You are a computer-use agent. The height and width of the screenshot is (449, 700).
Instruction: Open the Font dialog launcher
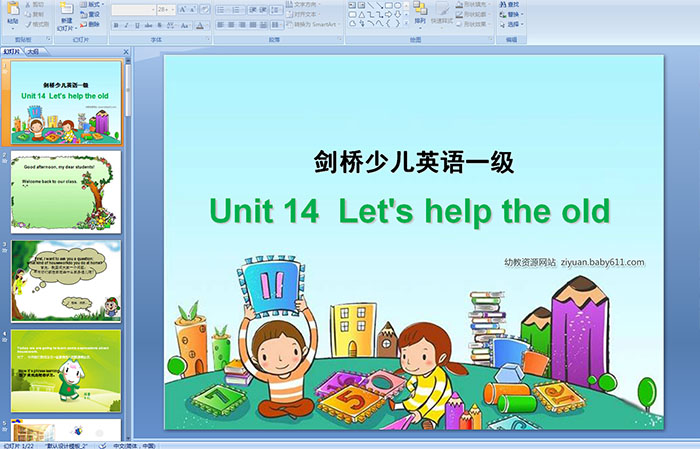point(208,40)
